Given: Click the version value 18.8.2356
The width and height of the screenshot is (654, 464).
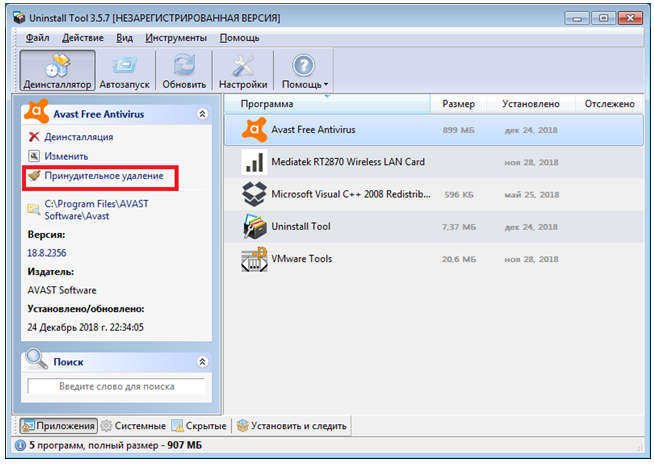Looking at the screenshot, I should click(47, 253).
